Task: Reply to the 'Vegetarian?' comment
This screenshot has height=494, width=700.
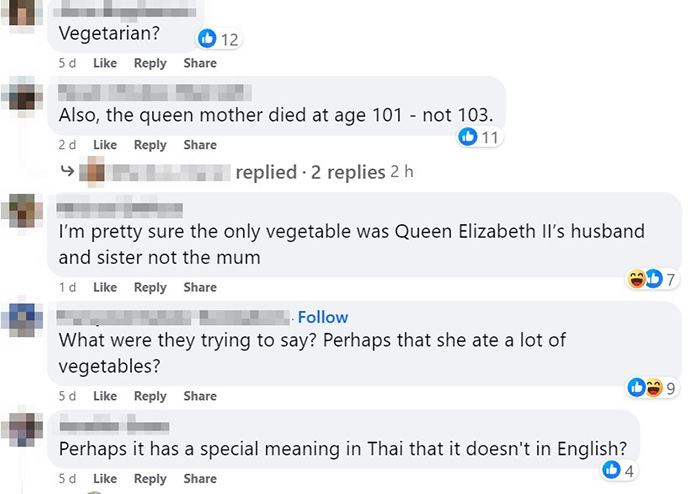Action: [x=150, y=63]
